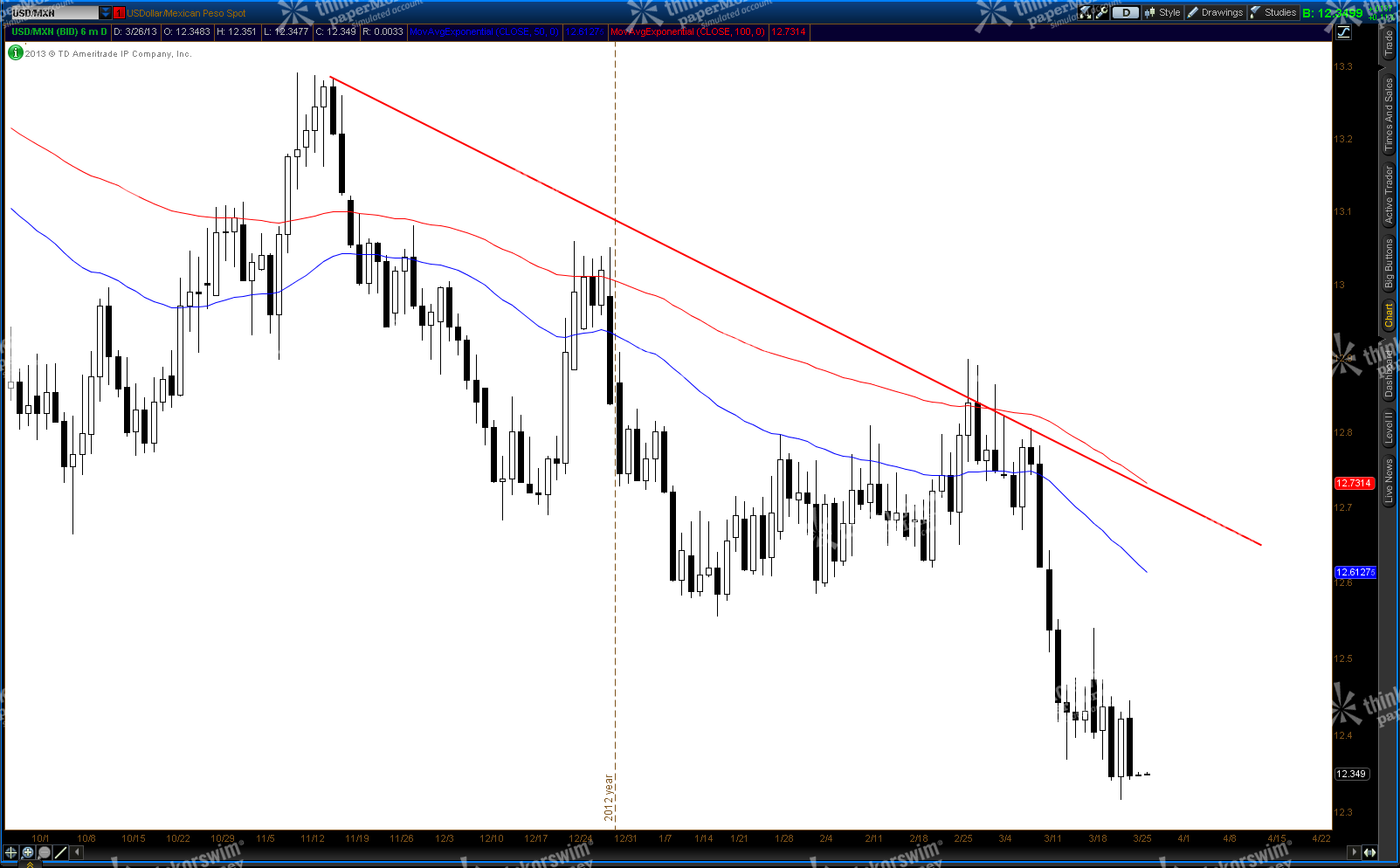The image size is (1400, 868).
Task: Click the 12.6127 blue price bubble
Action: pos(1355,572)
